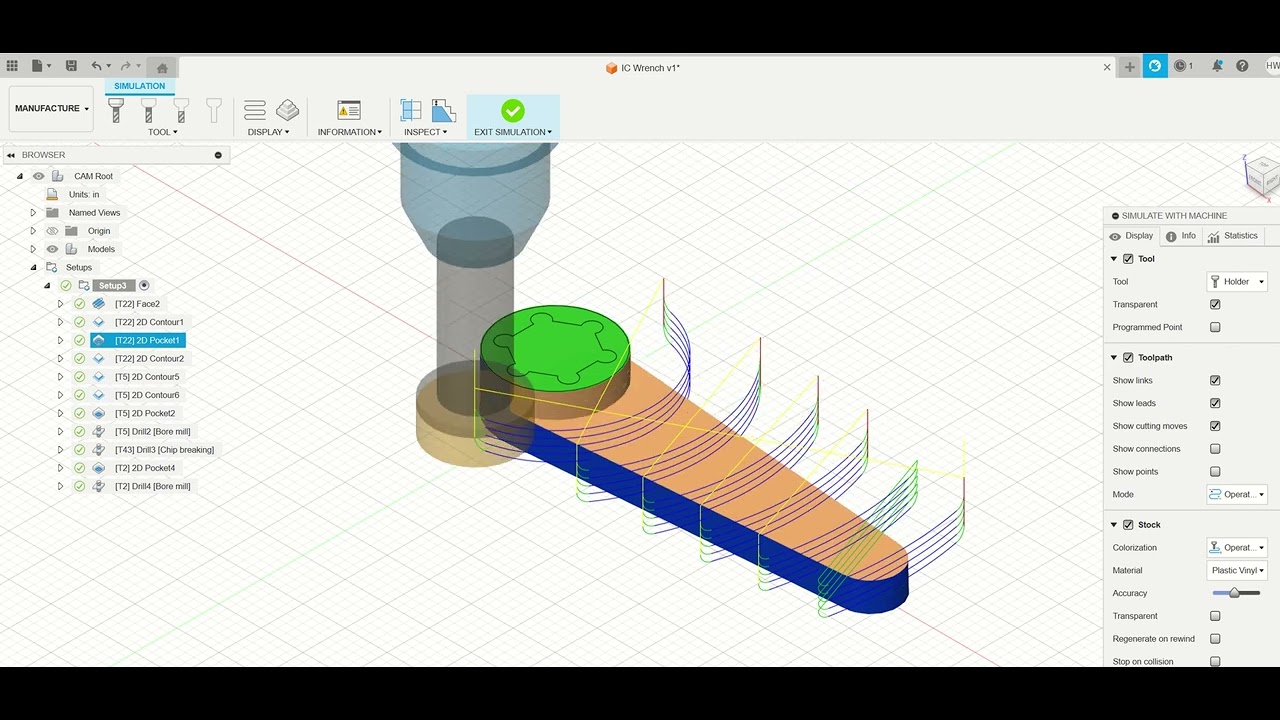Add a new document tab with plus

pyautogui.click(x=1130, y=67)
